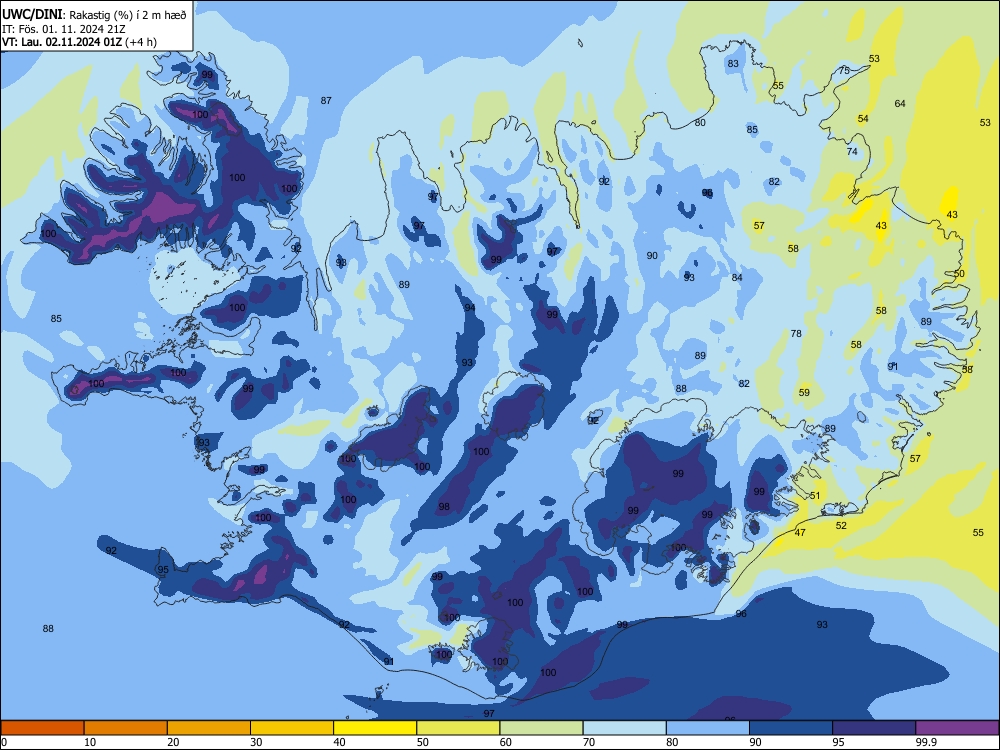Click the map value '83' on the northern peninsula
The width and height of the screenshot is (1000, 750).
coord(733,63)
